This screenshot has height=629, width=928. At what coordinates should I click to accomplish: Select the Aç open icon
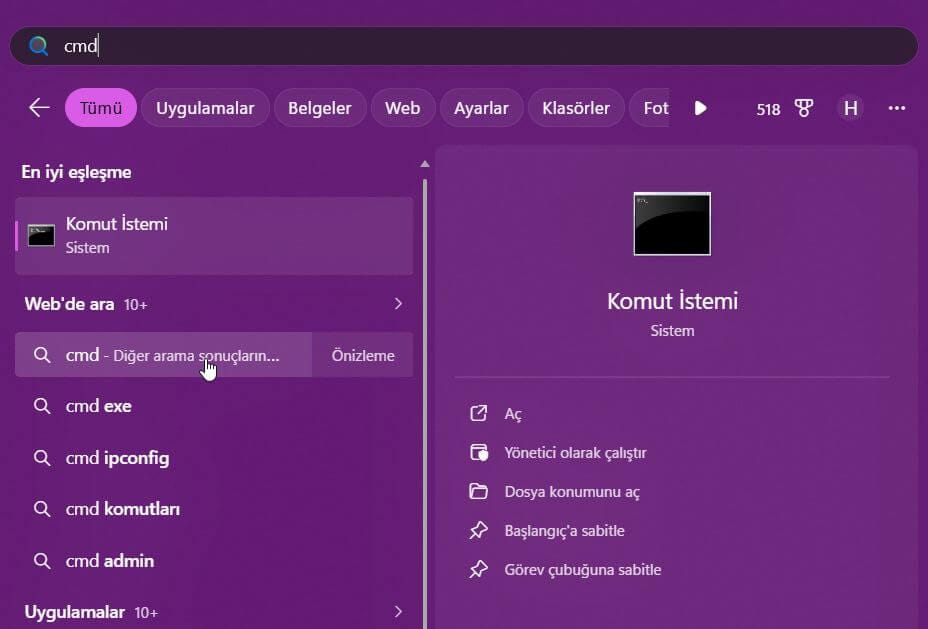point(478,413)
